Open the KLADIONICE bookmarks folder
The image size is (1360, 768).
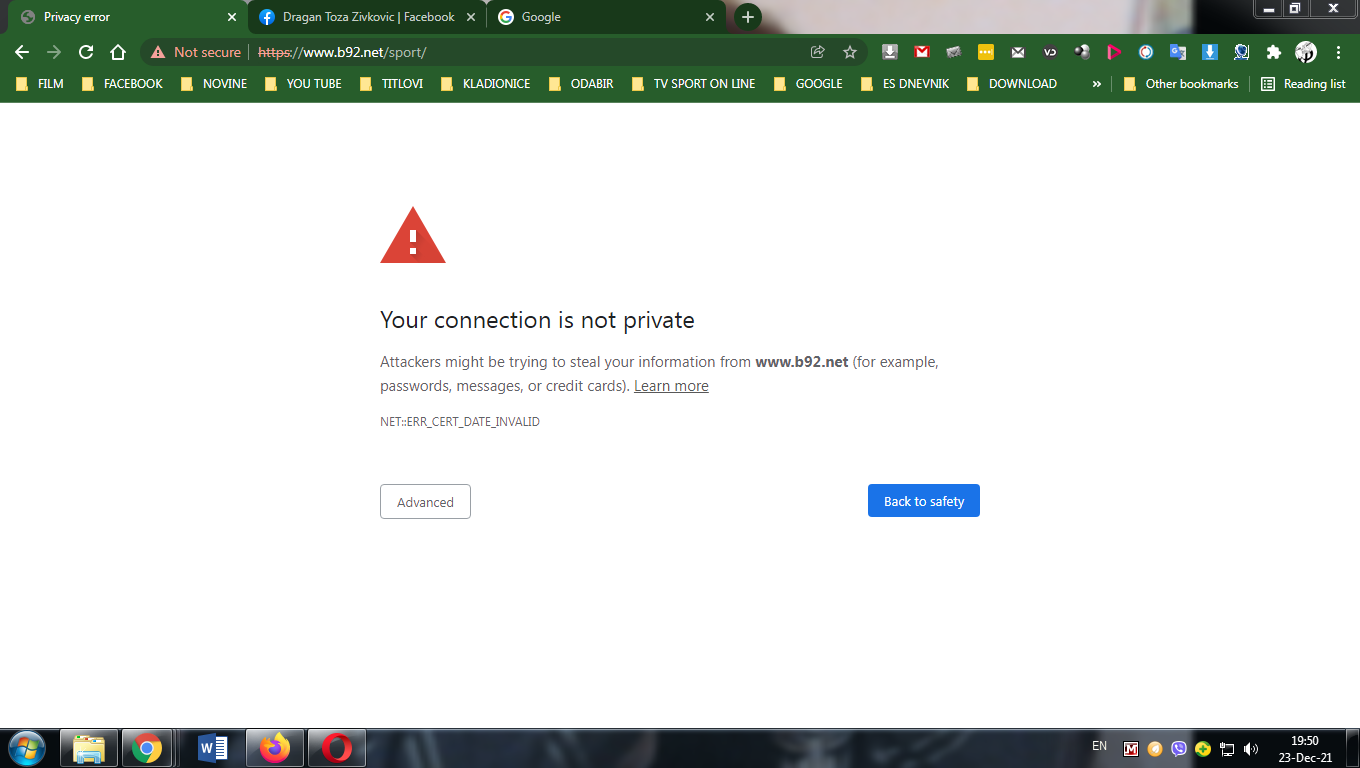coord(486,84)
